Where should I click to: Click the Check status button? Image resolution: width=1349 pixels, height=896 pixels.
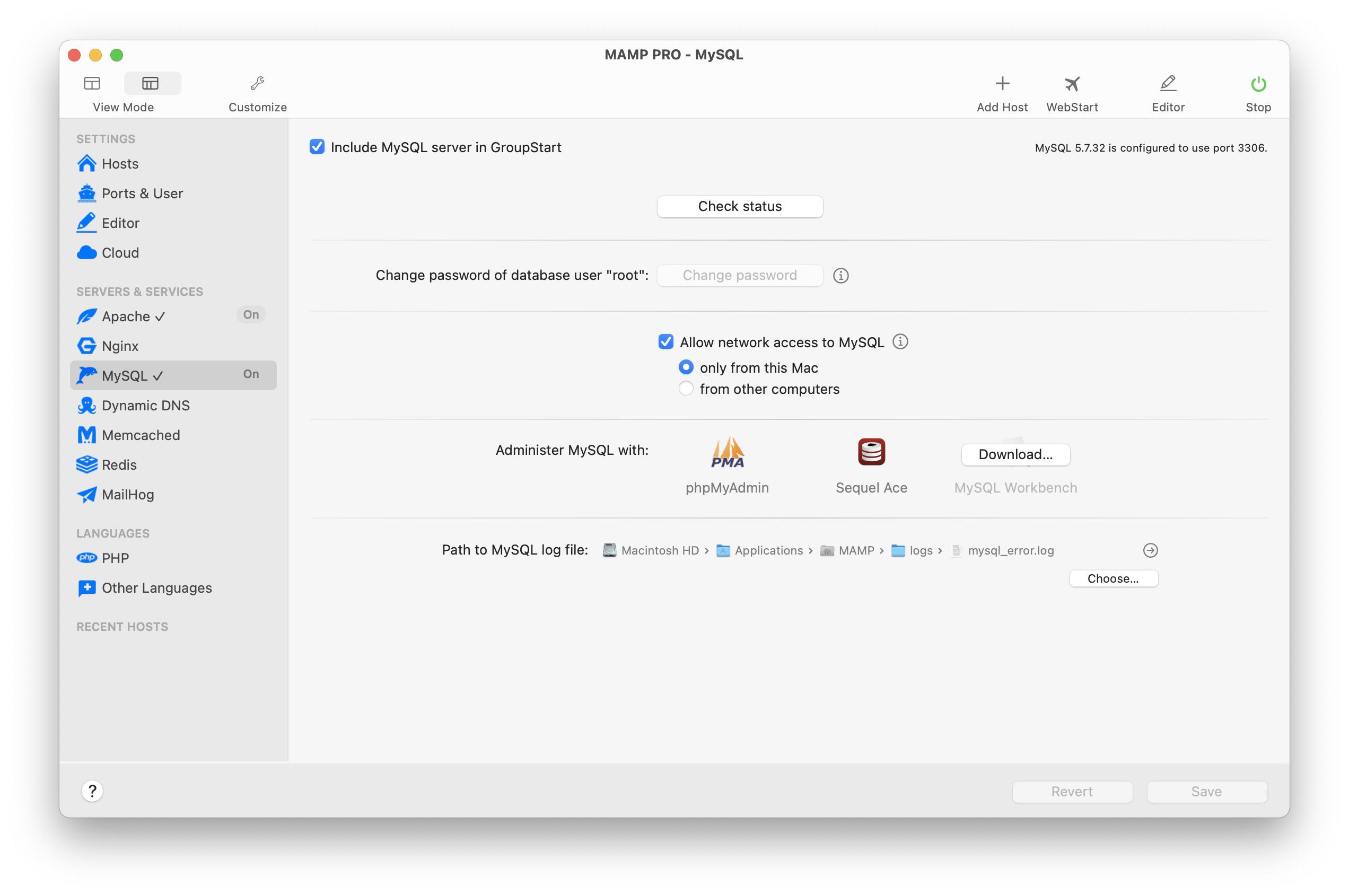pos(739,206)
